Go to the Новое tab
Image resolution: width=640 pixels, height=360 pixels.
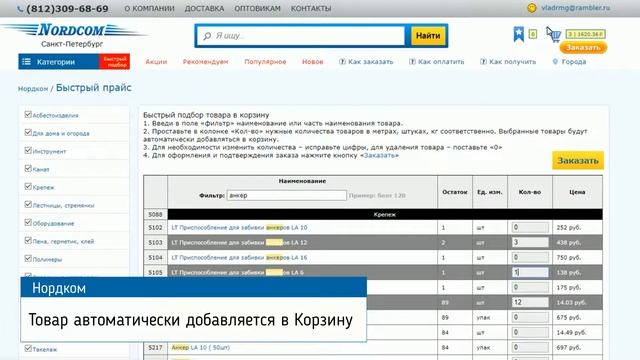click(x=313, y=62)
